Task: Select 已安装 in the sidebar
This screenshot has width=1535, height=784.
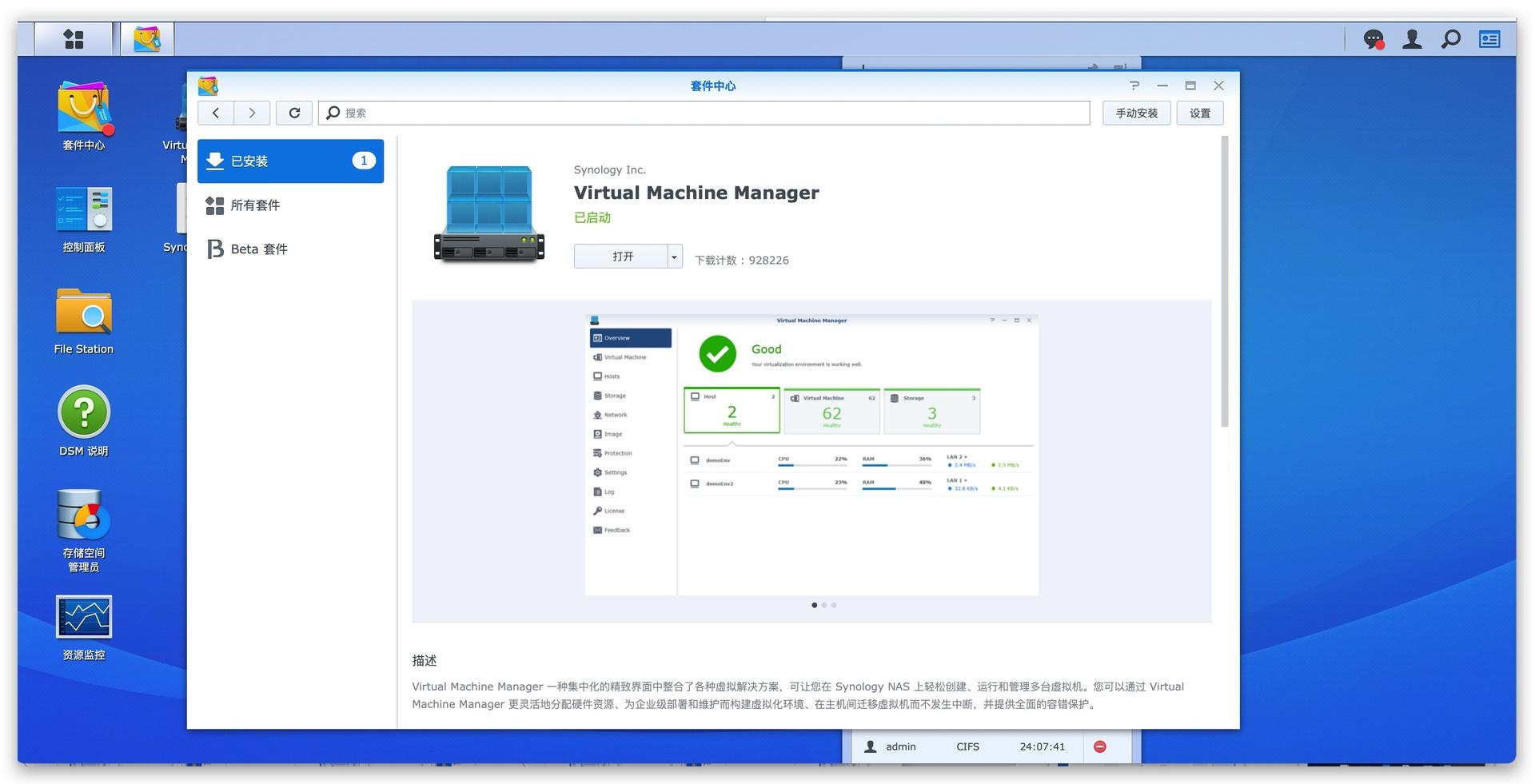Action: [x=290, y=161]
